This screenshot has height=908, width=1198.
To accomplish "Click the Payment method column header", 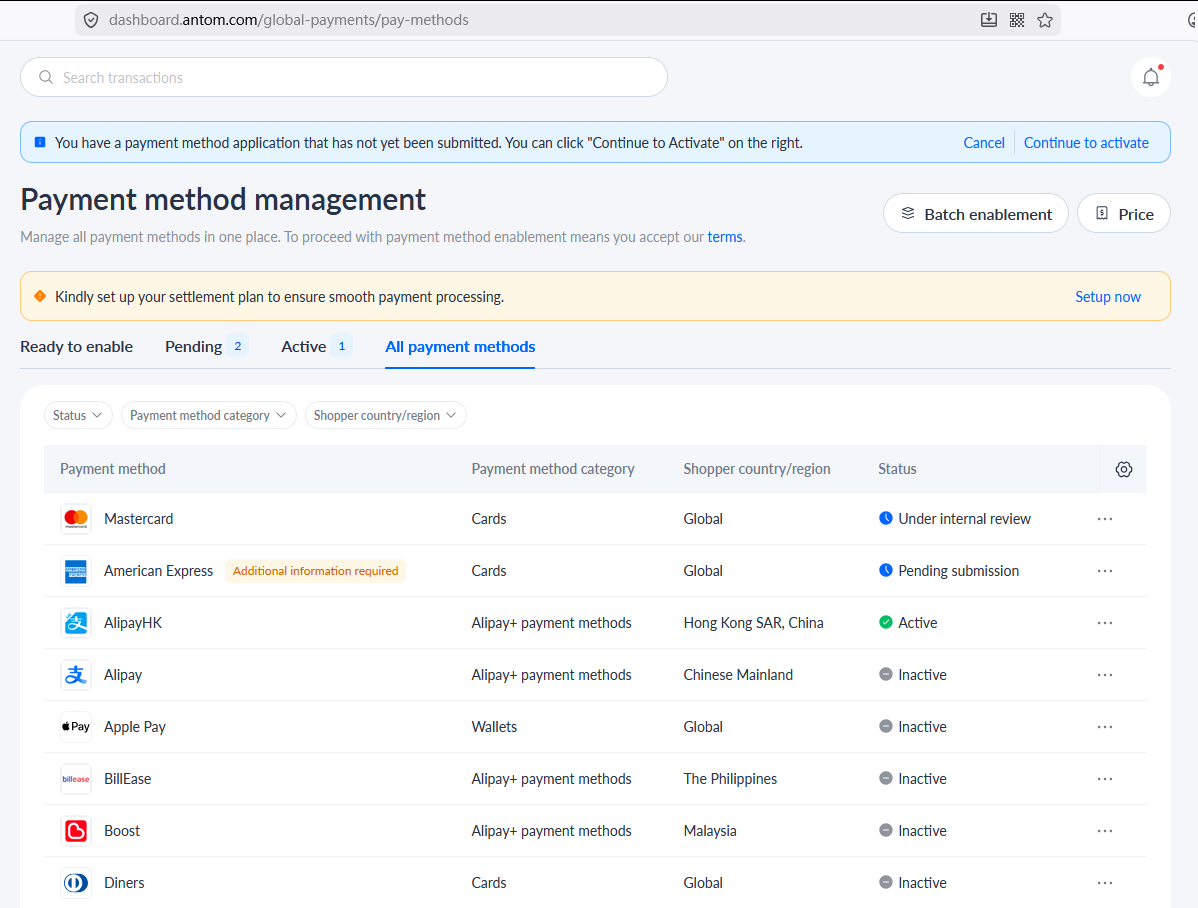I will [113, 469].
